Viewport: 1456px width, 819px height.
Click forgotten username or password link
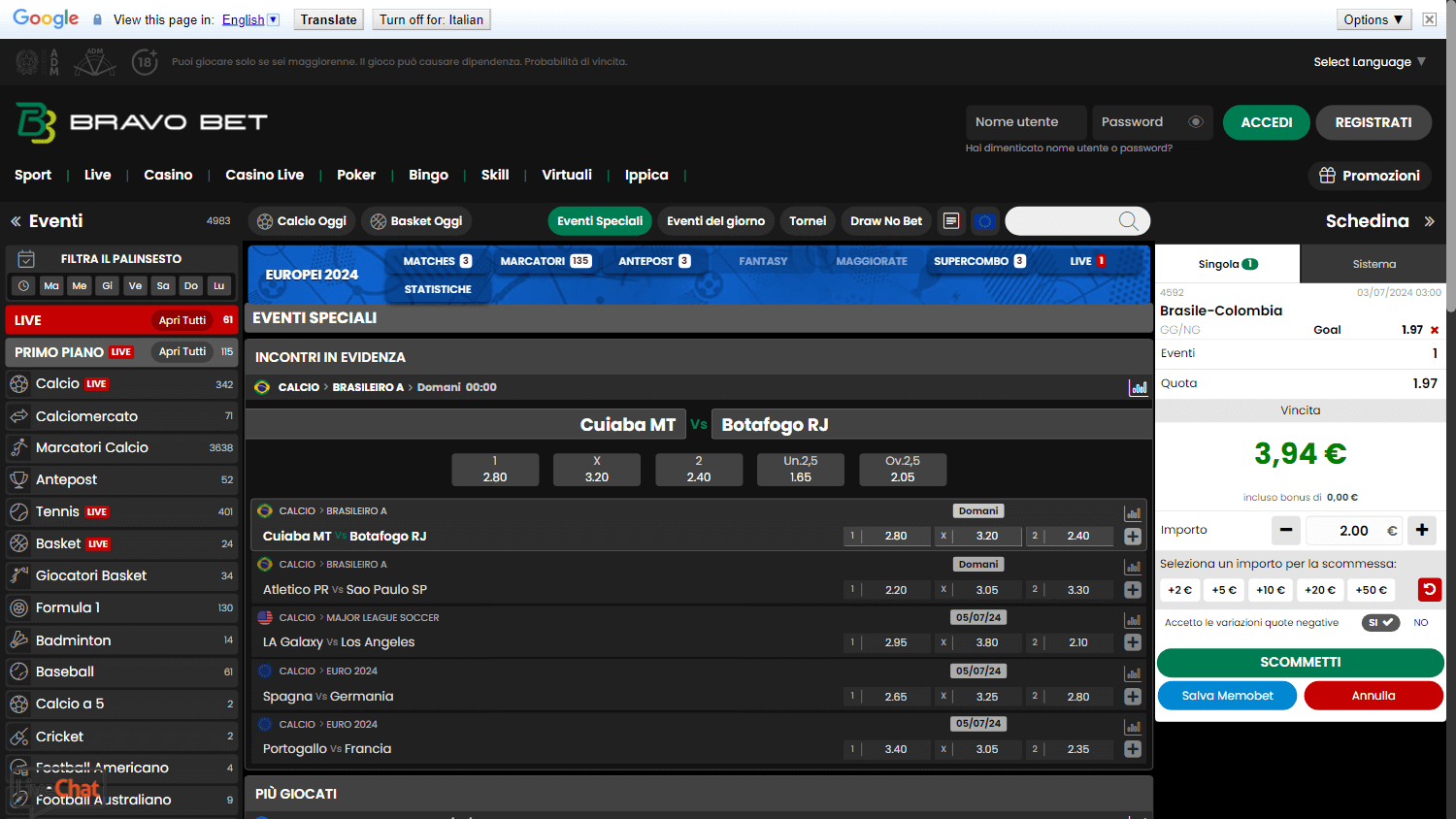[1069, 148]
